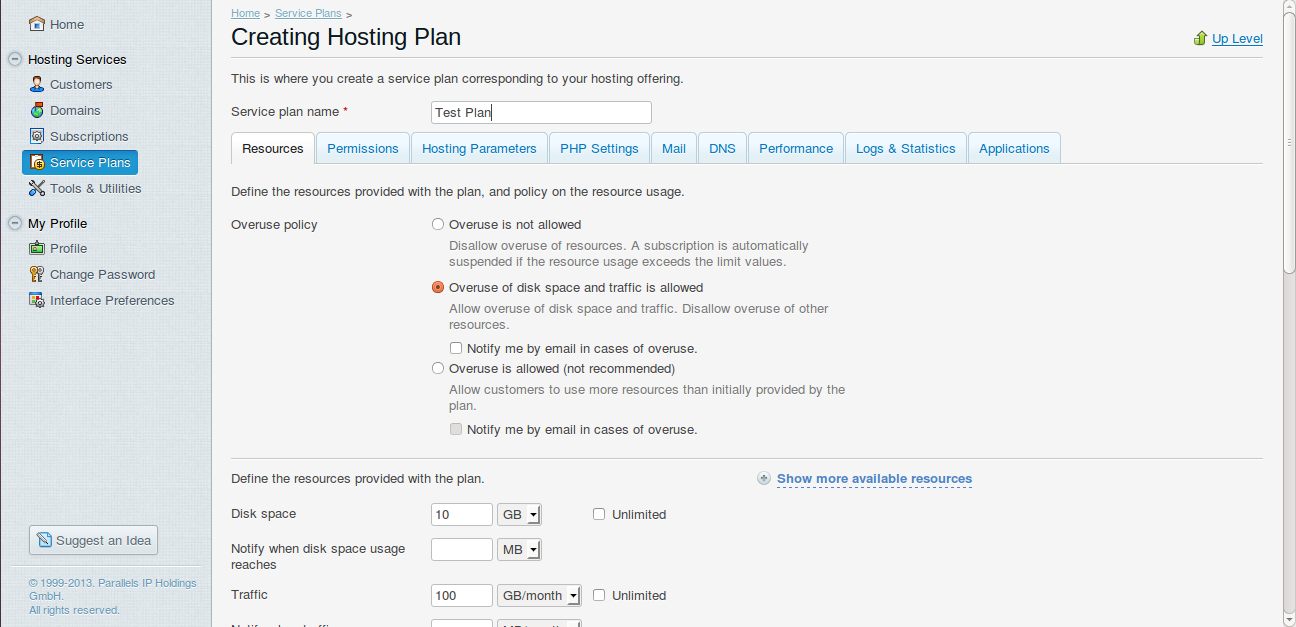Select the 'Overuse is not allowed' radio button
The width and height of the screenshot is (1296, 627).
(x=438, y=225)
